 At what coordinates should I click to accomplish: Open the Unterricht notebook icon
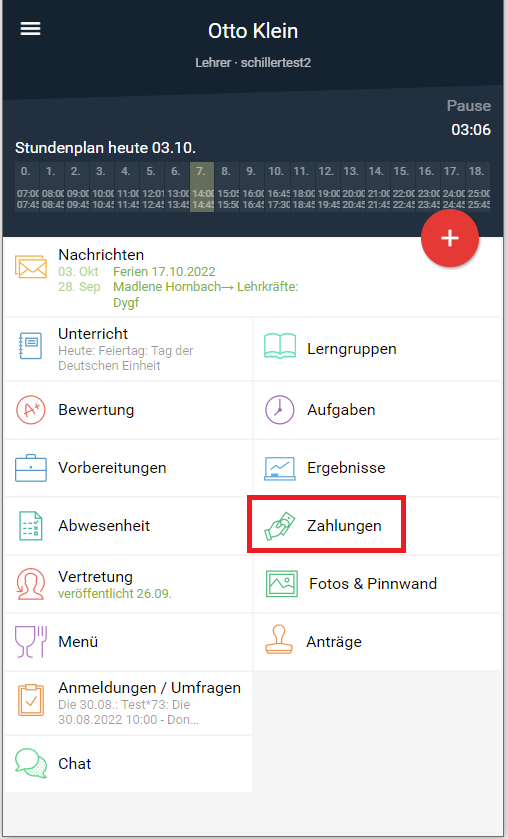click(x=31, y=346)
